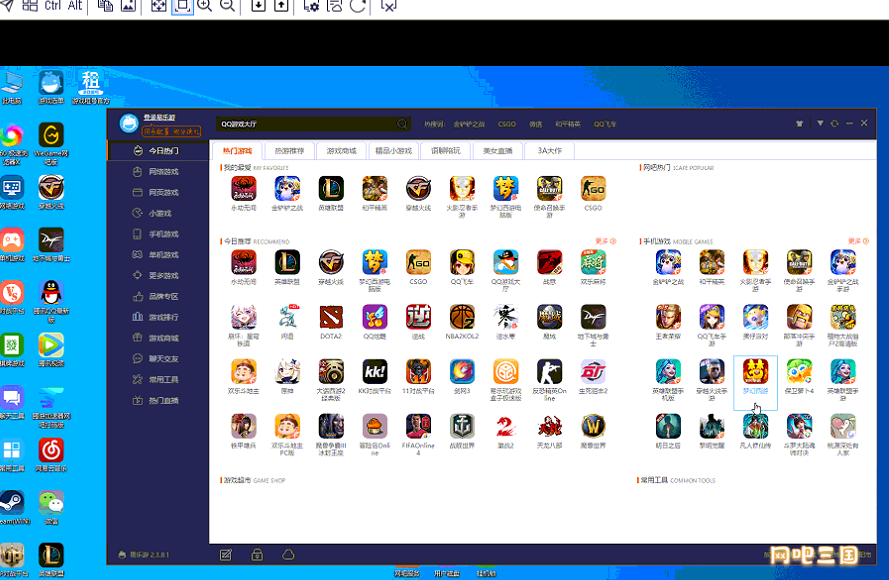Open 原神 from the game grid
889x580 pixels.
[287, 372]
